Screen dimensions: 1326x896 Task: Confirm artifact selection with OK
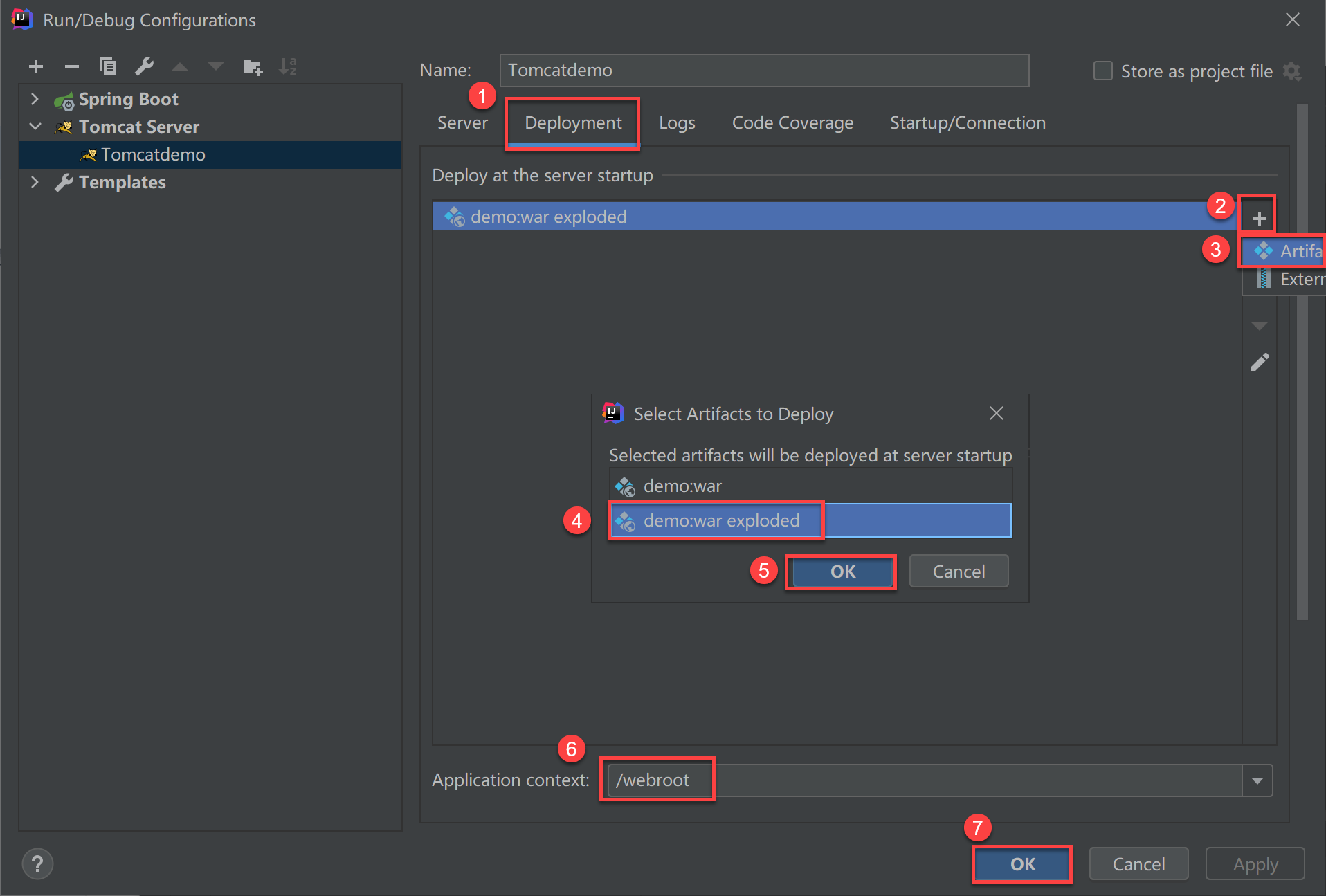point(843,572)
